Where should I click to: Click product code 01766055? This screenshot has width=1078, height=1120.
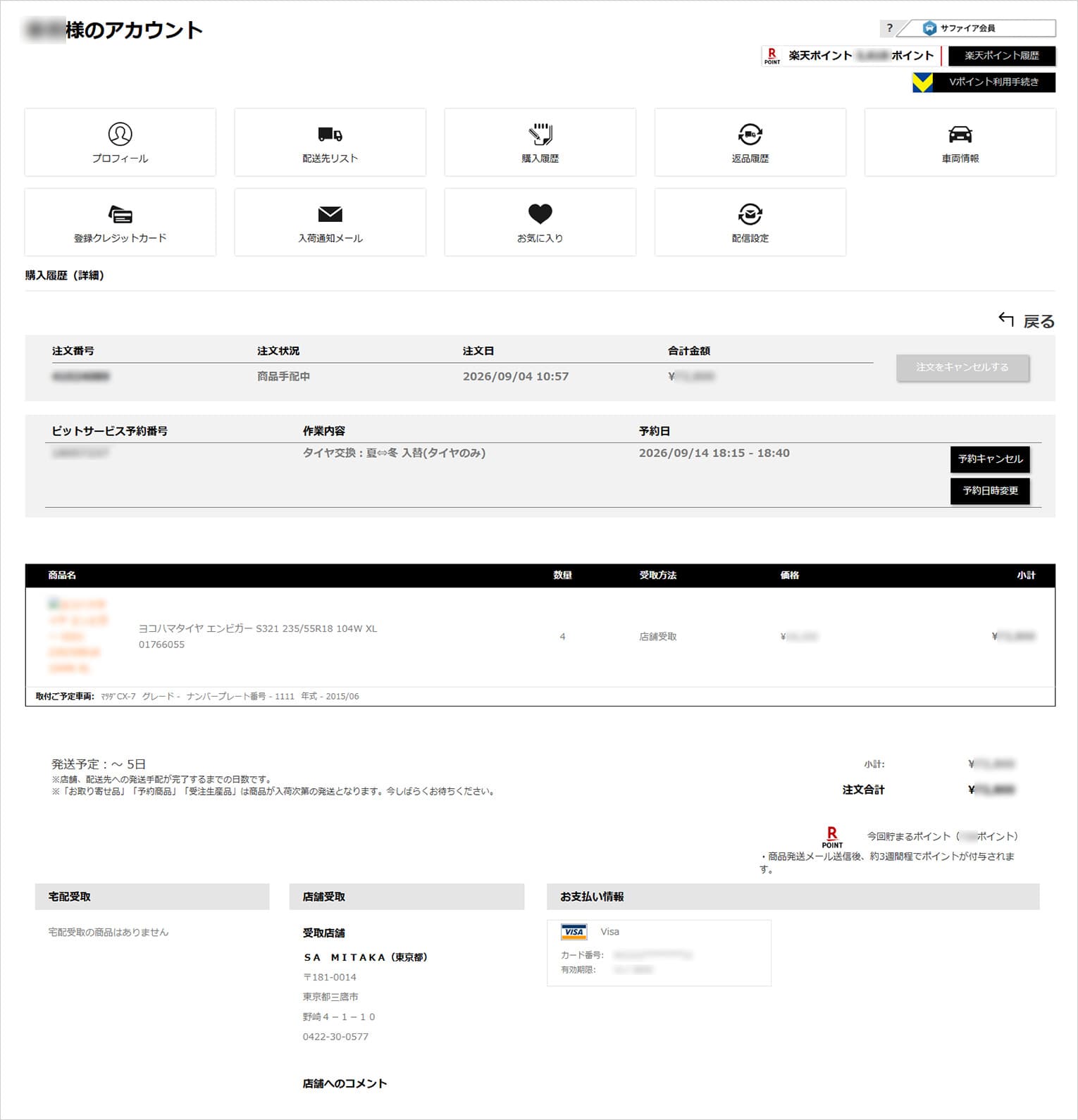tap(161, 645)
